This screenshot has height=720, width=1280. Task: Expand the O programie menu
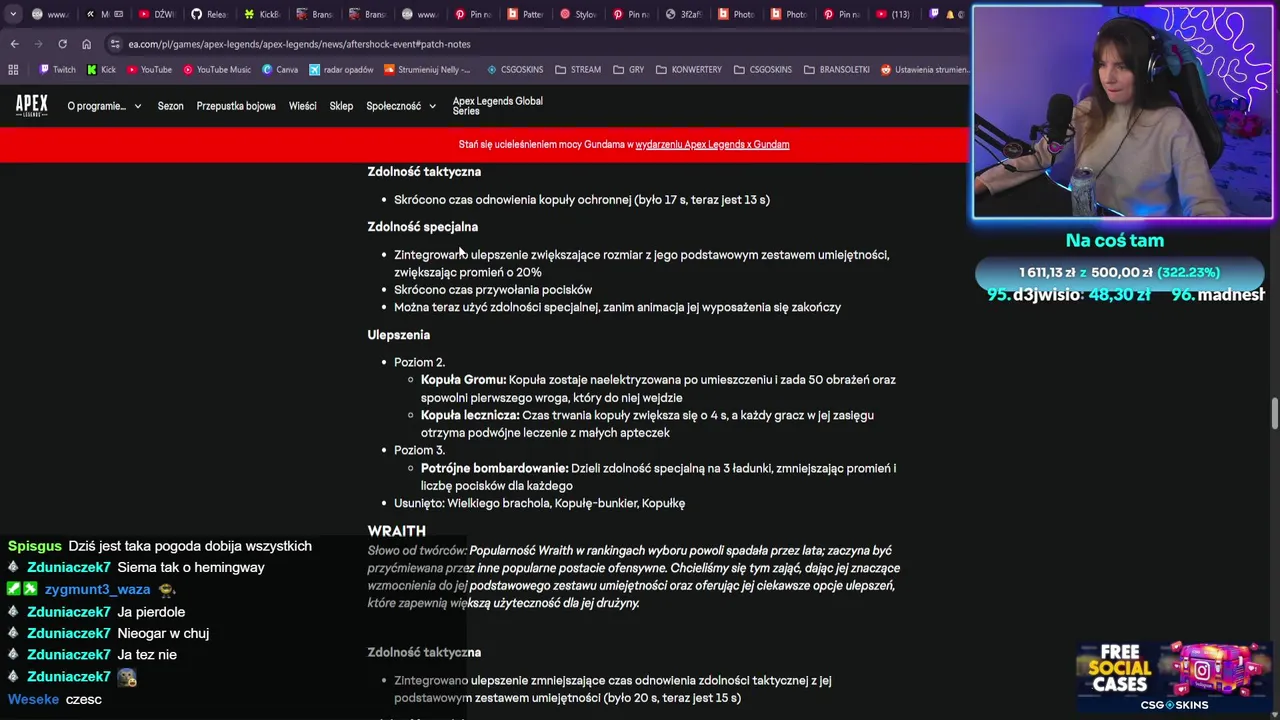(x=104, y=106)
